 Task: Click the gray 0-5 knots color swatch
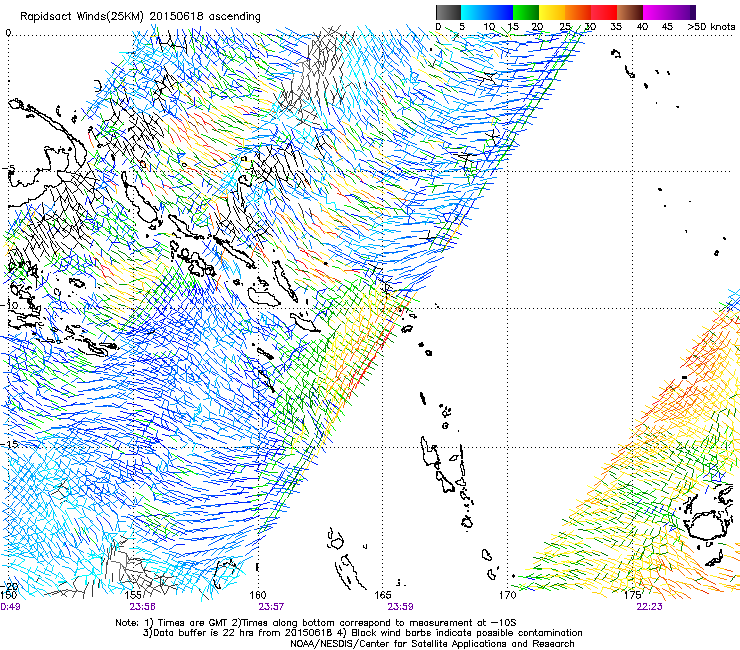pyautogui.click(x=448, y=12)
